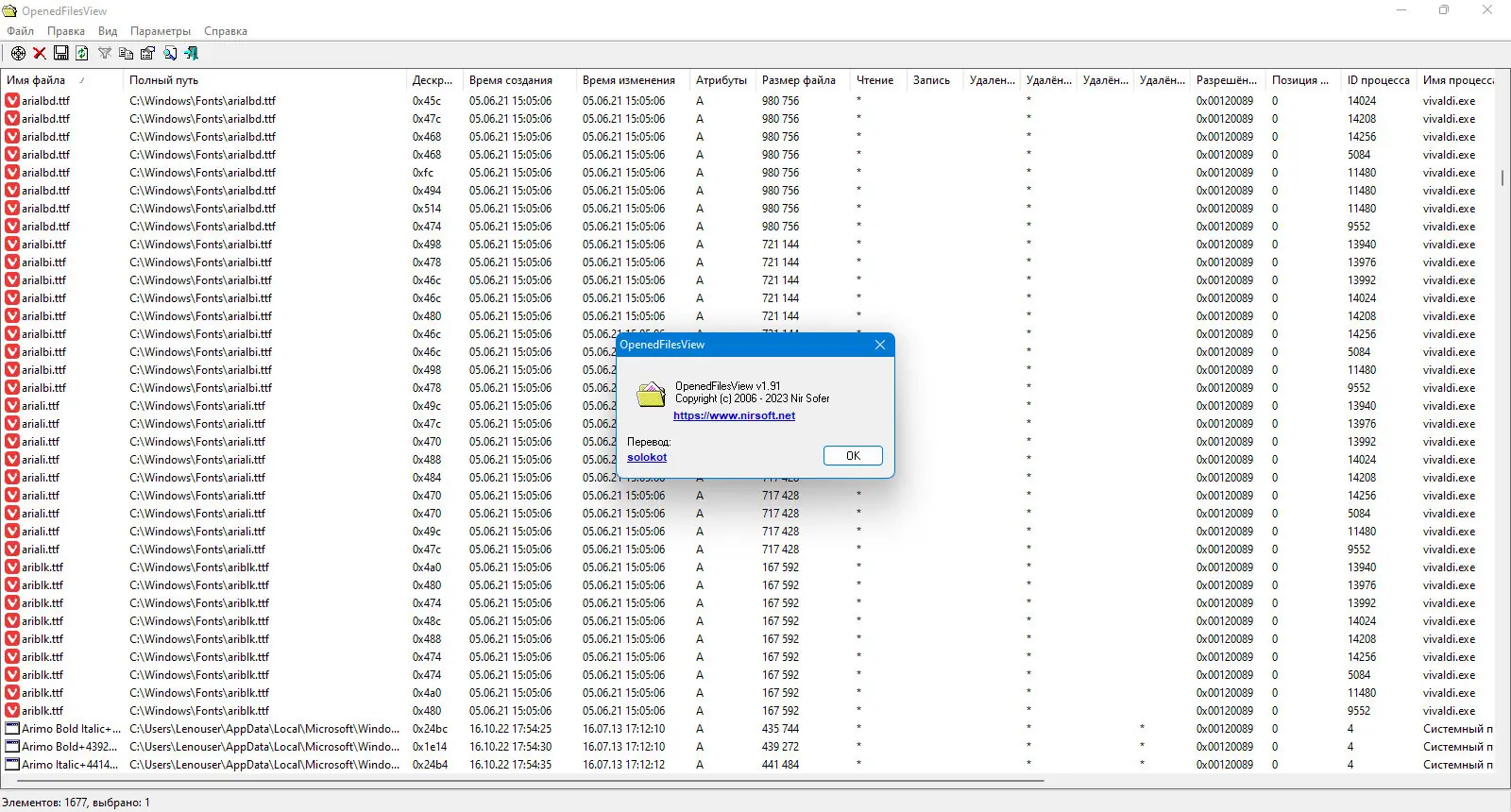This screenshot has height=812, width=1511.
Task: Click the file icon of Arimo Bold Italic row
Action: 12,729
